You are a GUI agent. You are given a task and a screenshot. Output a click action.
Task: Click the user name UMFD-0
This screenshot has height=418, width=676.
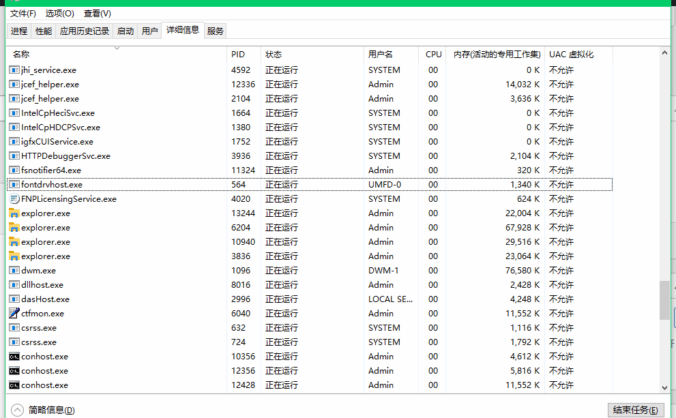385,184
